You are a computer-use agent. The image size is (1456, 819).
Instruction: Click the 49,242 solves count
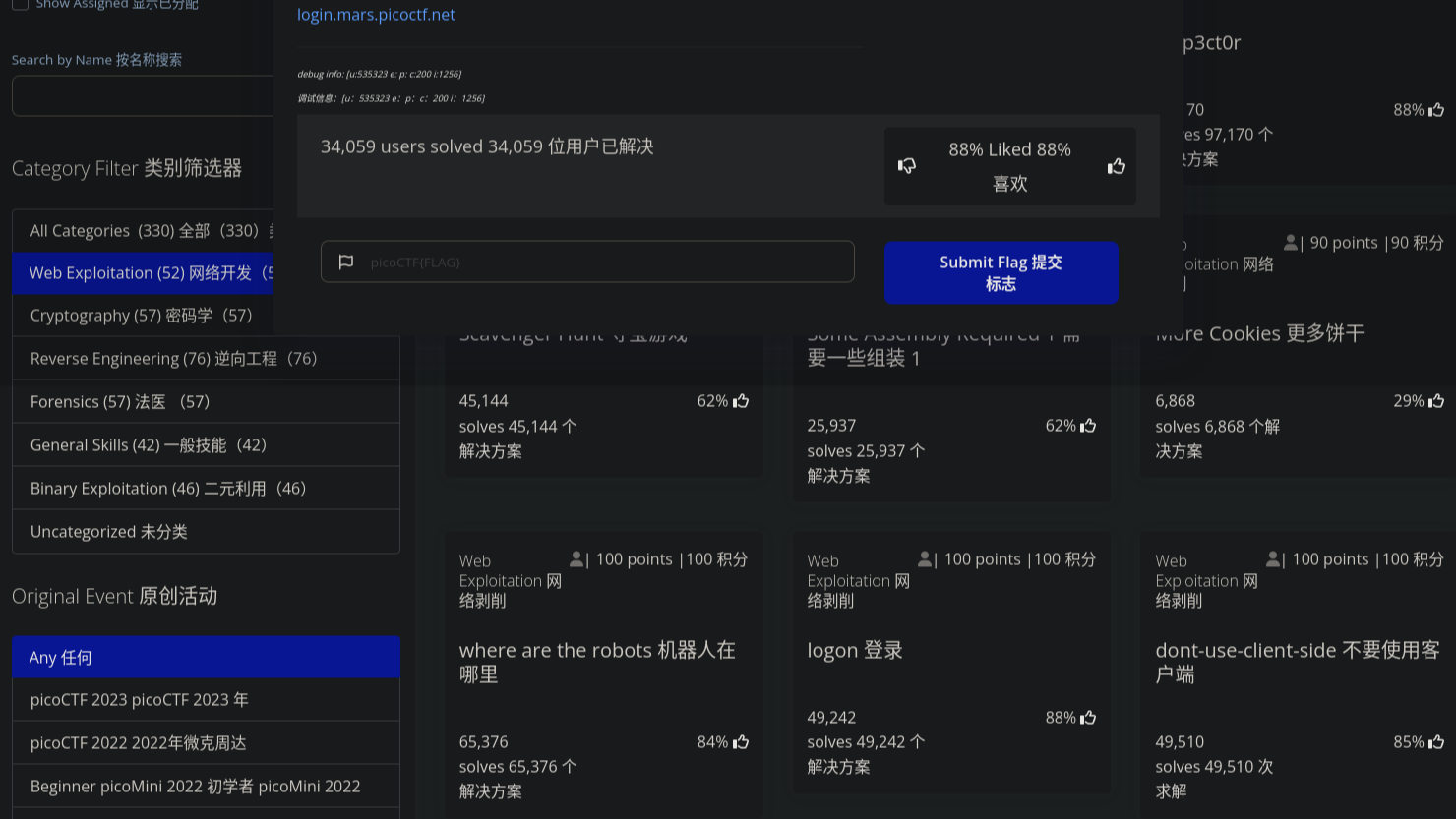click(x=831, y=717)
